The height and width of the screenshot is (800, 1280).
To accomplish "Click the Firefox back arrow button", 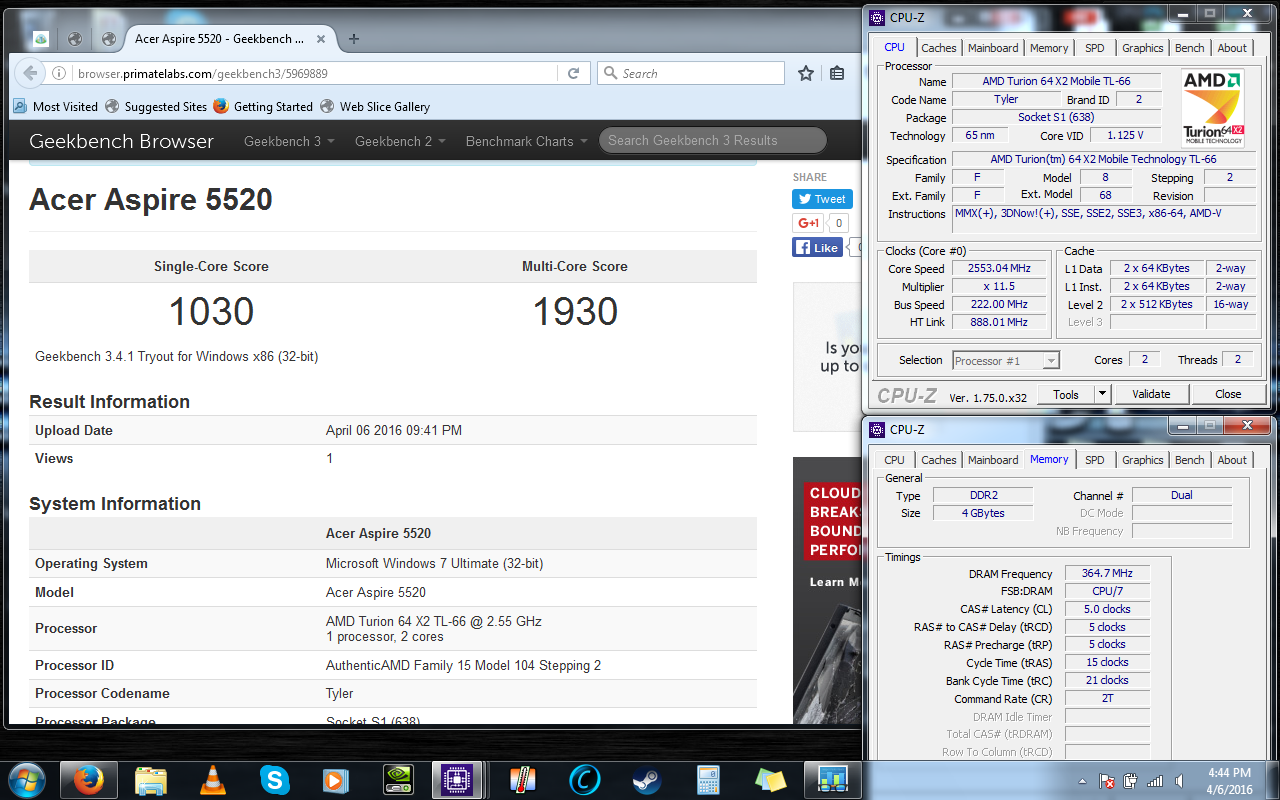I will pos(30,73).
